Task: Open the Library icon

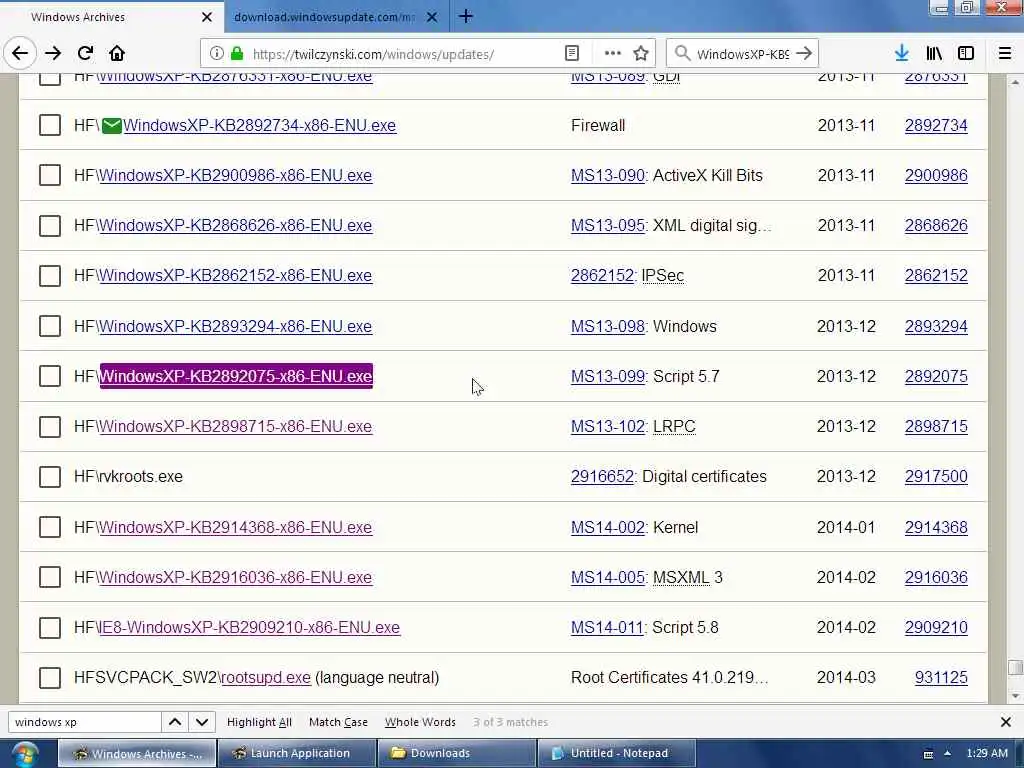Action: [934, 54]
